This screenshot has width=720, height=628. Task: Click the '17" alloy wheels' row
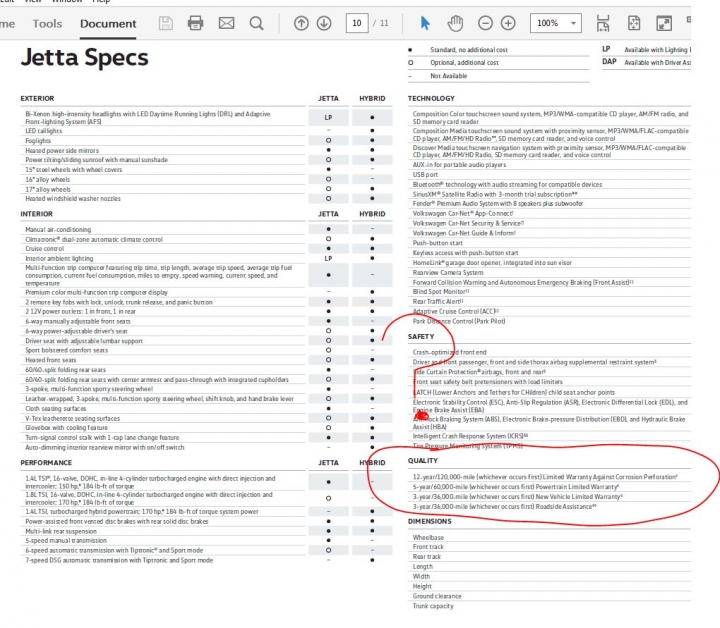pyautogui.click(x=207, y=189)
